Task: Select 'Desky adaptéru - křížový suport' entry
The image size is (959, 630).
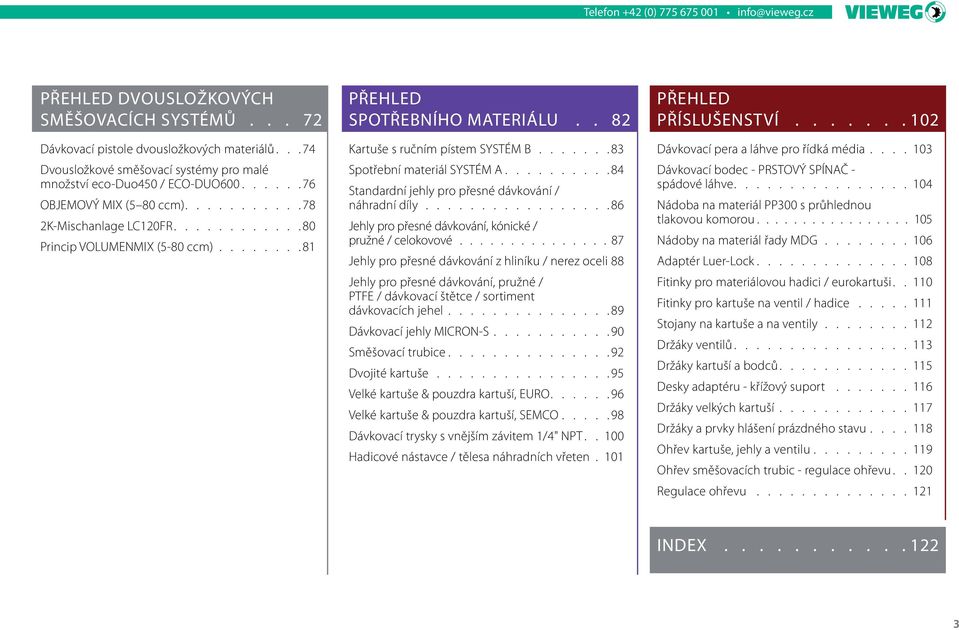Action: coord(794,386)
